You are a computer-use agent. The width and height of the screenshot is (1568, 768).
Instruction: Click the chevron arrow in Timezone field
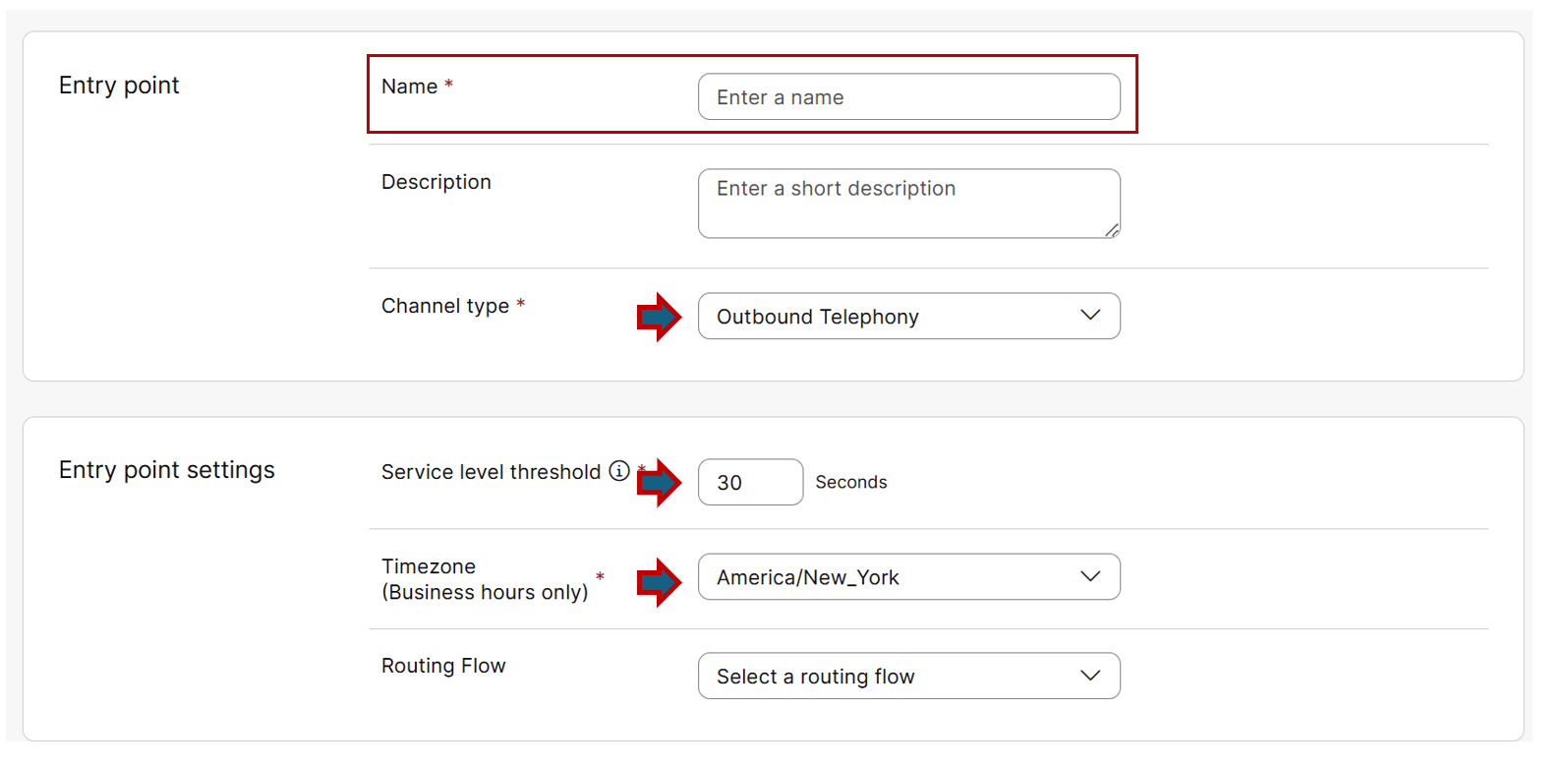pos(1089,576)
